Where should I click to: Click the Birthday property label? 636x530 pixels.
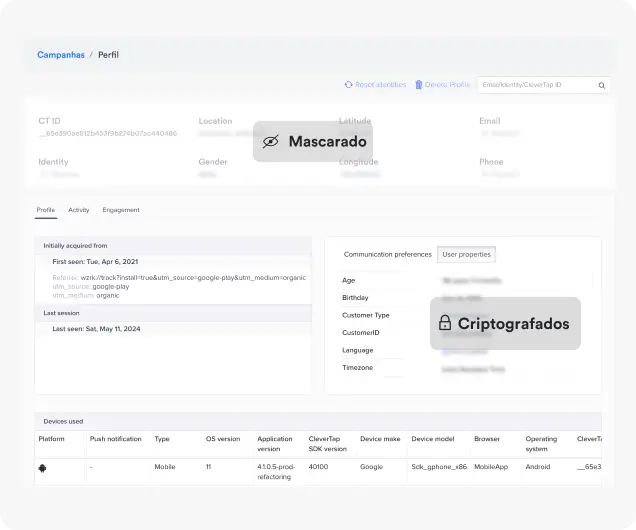pyautogui.click(x=355, y=298)
